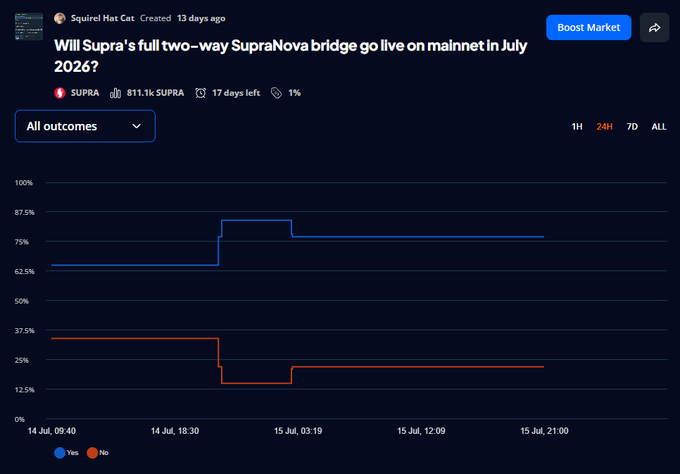
Task: Click the 50% axis label
Action: (x=22, y=301)
